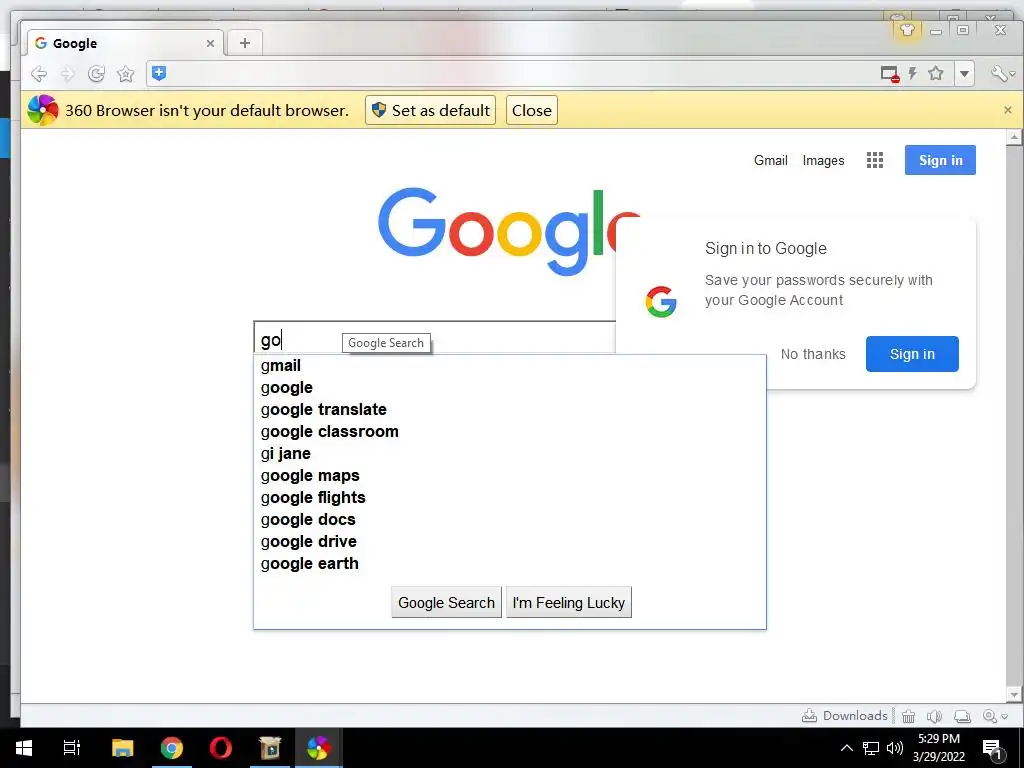This screenshot has width=1024, height=768.
Task: Expand hidden system tray icons chevron
Action: tap(846, 748)
